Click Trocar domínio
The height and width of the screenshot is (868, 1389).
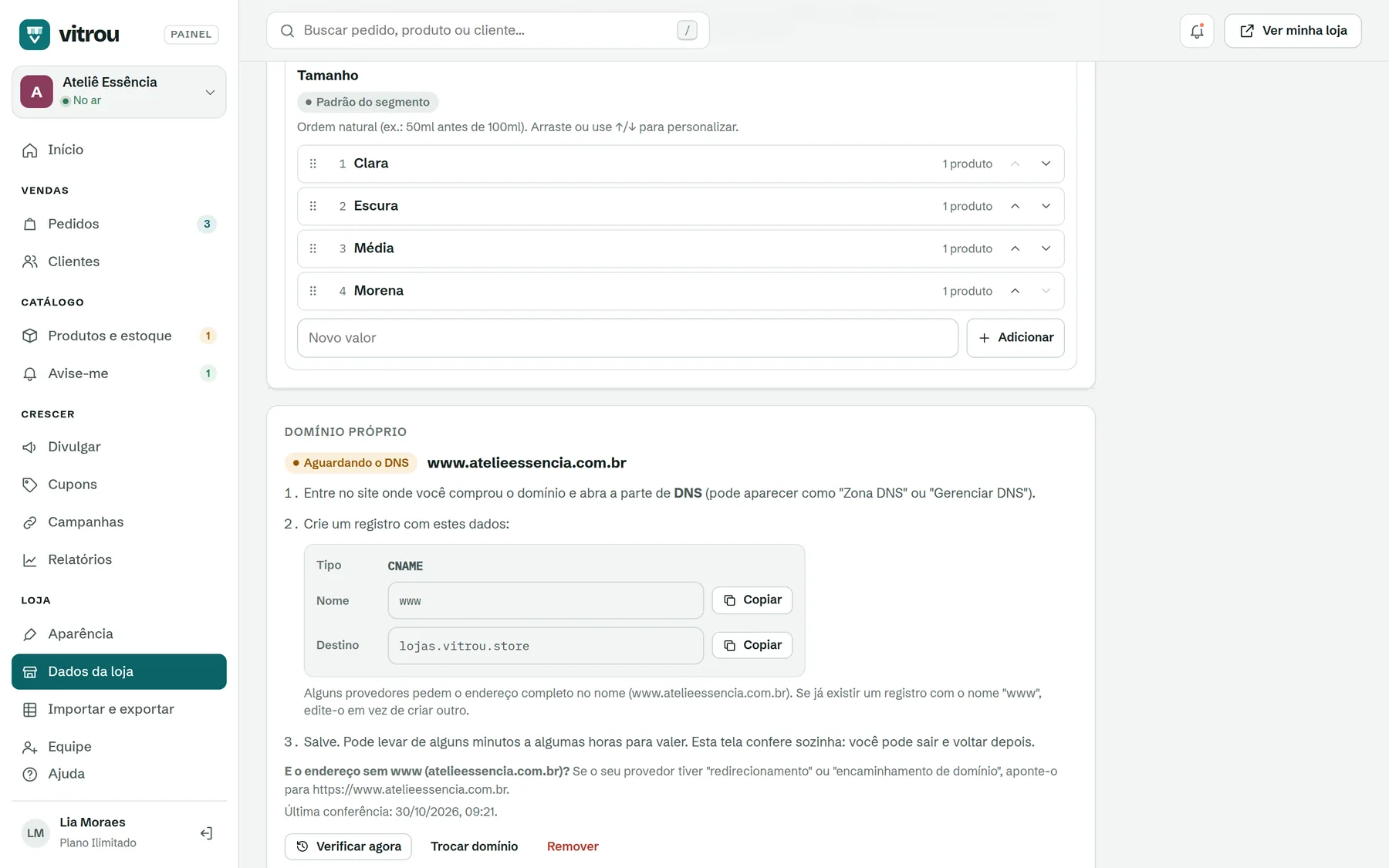[474, 846]
